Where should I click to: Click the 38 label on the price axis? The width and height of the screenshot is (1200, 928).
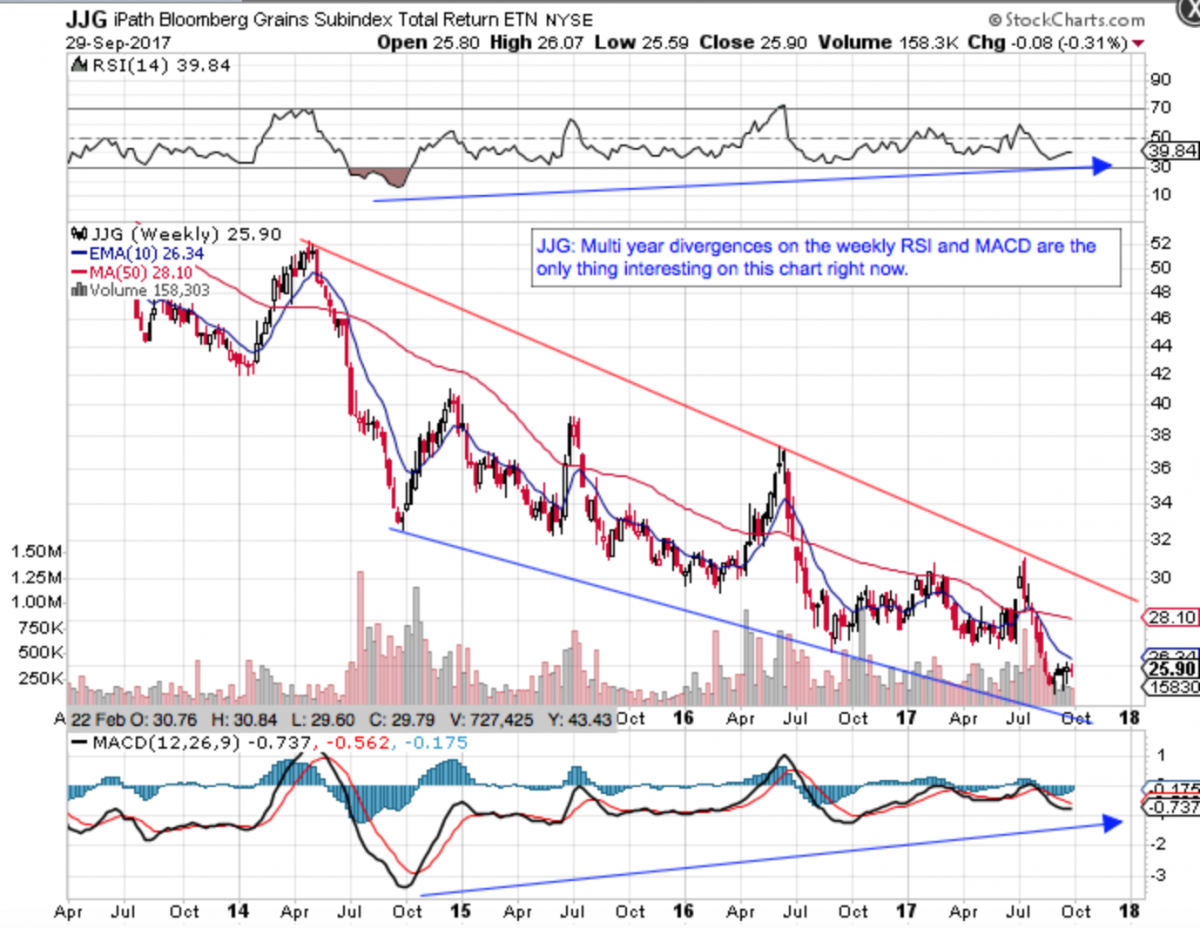pos(1160,435)
